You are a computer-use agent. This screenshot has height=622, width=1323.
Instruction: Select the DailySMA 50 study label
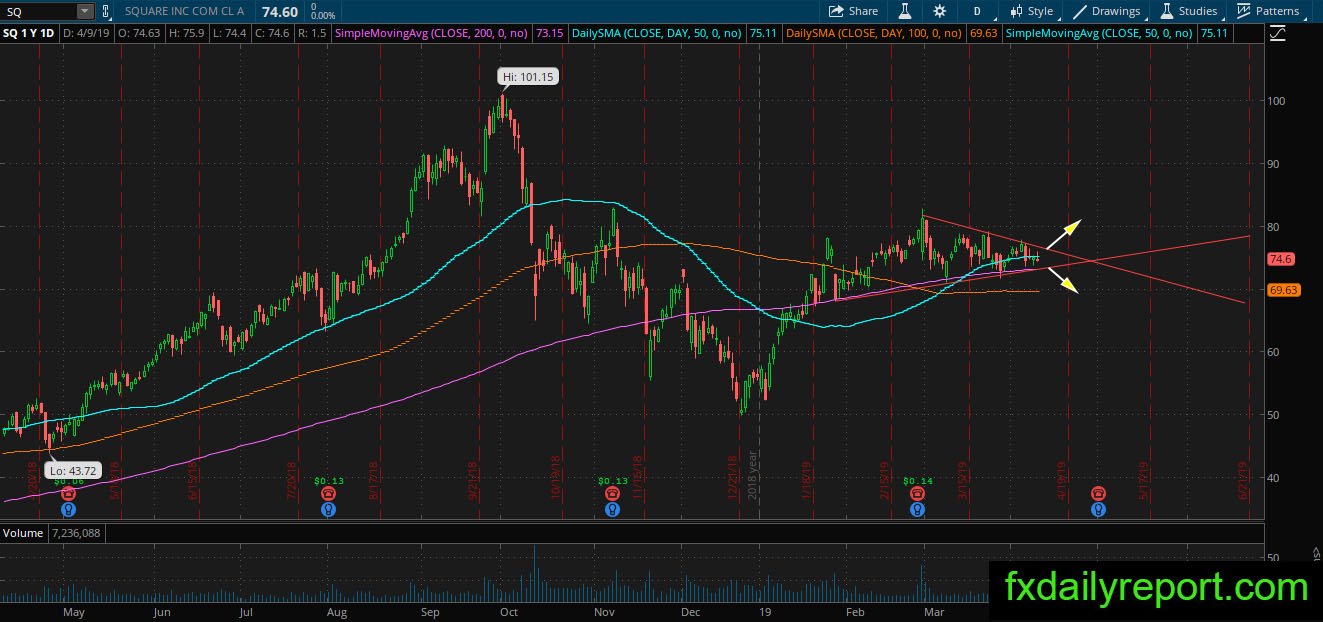(x=656, y=33)
